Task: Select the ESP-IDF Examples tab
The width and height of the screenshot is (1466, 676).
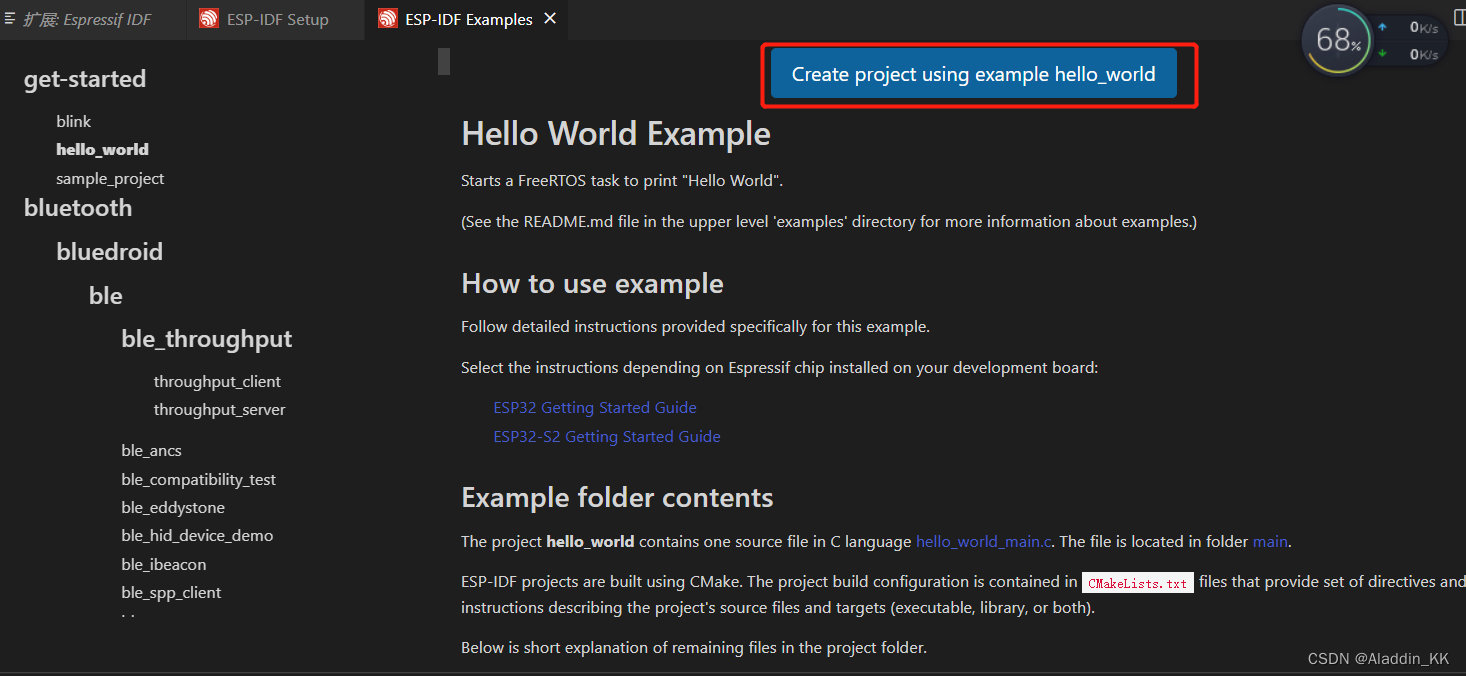Action: (x=469, y=19)
